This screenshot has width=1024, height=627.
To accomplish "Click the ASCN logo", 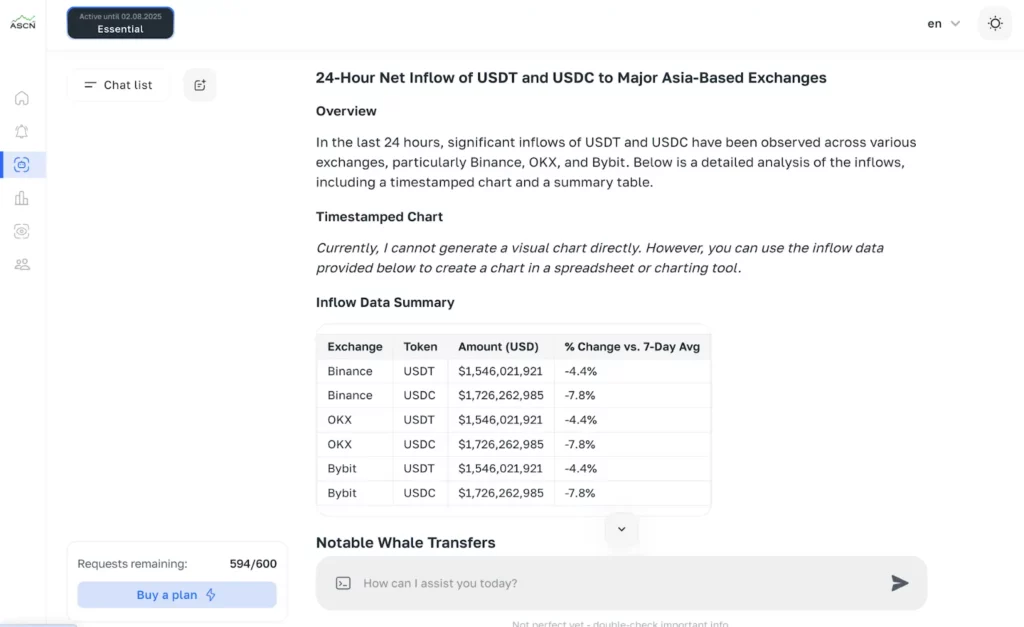I will (x=22, y=23).
